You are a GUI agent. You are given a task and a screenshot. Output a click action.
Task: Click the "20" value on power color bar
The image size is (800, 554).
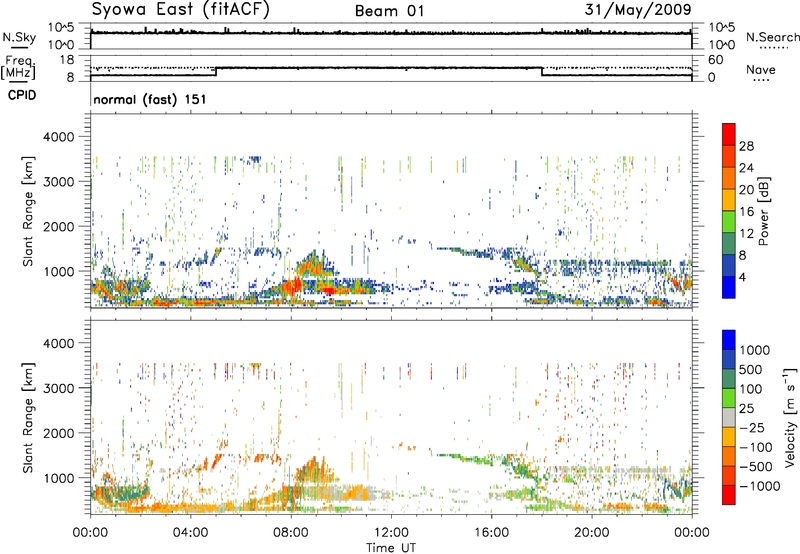(746, 190)
